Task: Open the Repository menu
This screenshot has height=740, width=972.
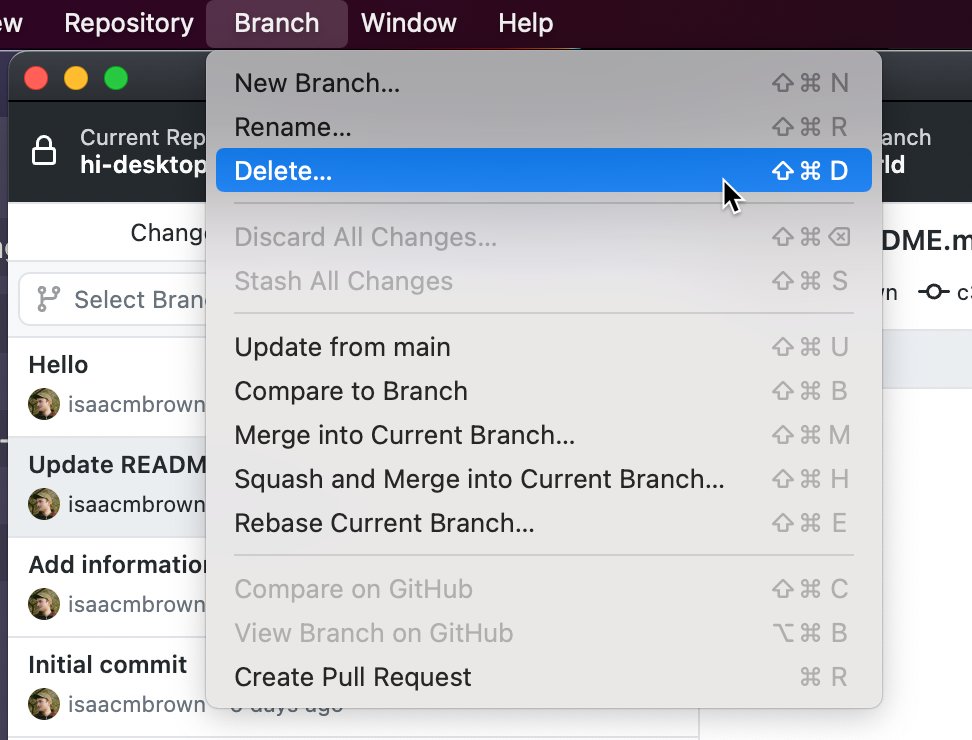Action: pyautogui.click(x=127, y=23)
